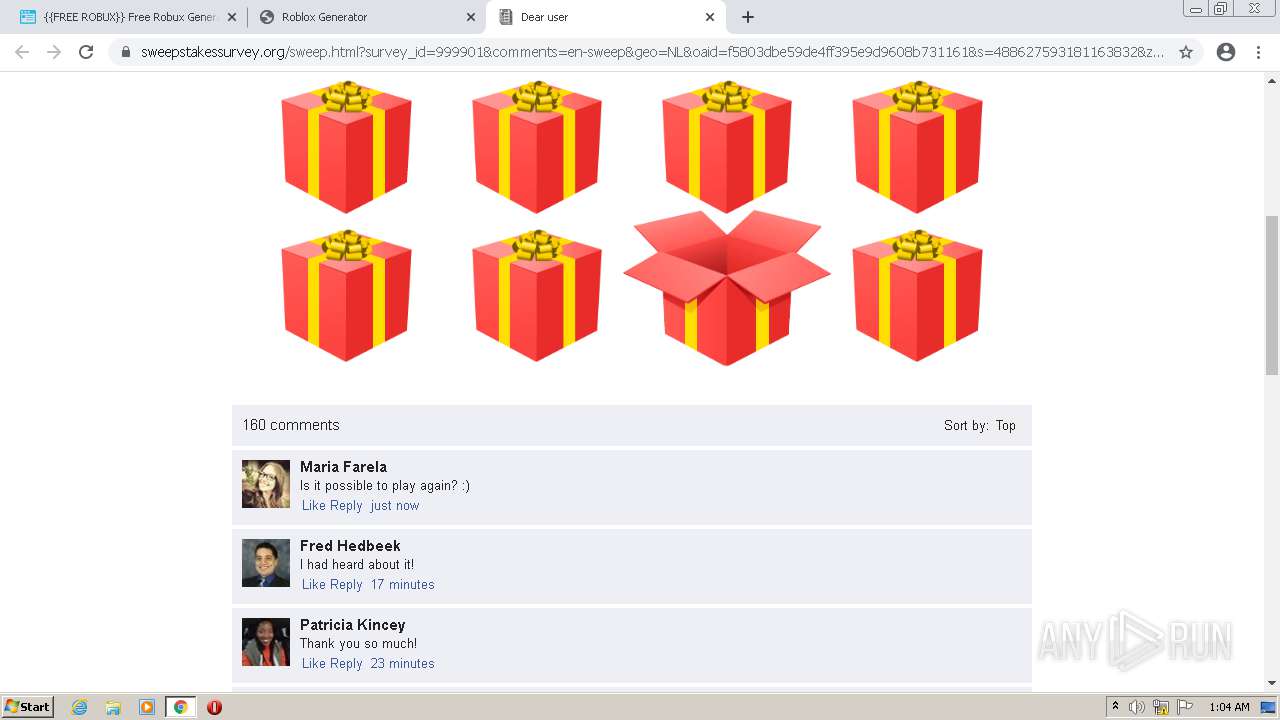This screenshot has width=1280, height=720.
Task: Open Maria Farela's profile picture
Action: 266,484
